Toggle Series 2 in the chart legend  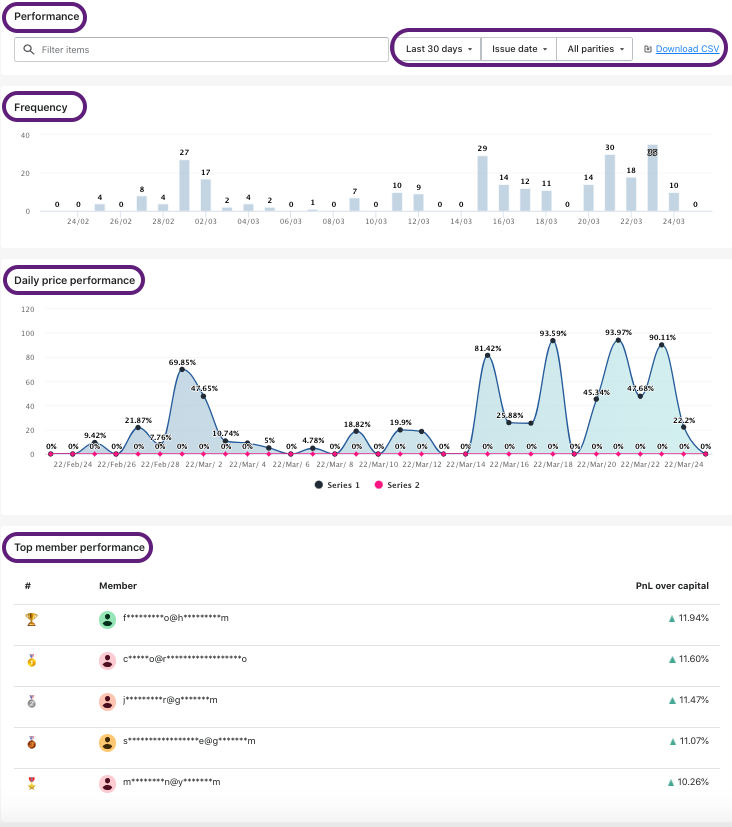(x=391, y=484)
